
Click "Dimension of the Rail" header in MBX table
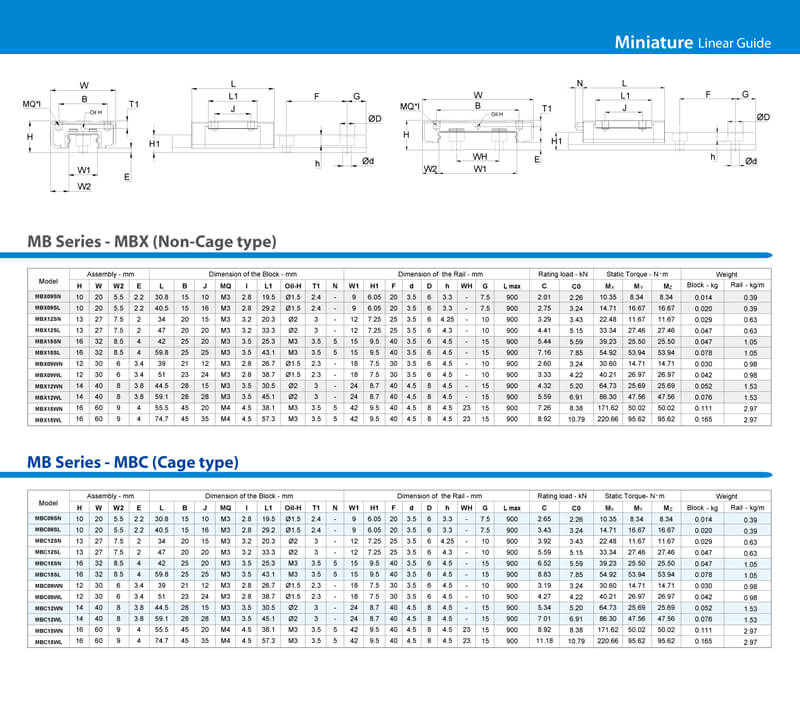440,273
